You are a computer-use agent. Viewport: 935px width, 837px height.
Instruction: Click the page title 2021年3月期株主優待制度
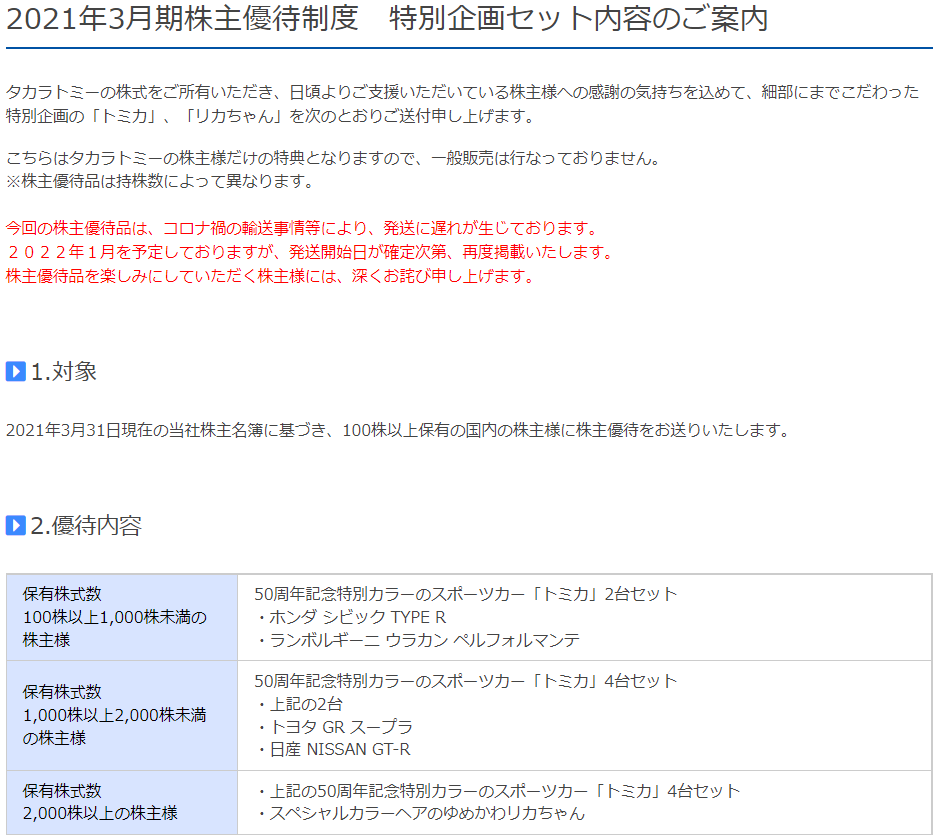coord(182,19)
